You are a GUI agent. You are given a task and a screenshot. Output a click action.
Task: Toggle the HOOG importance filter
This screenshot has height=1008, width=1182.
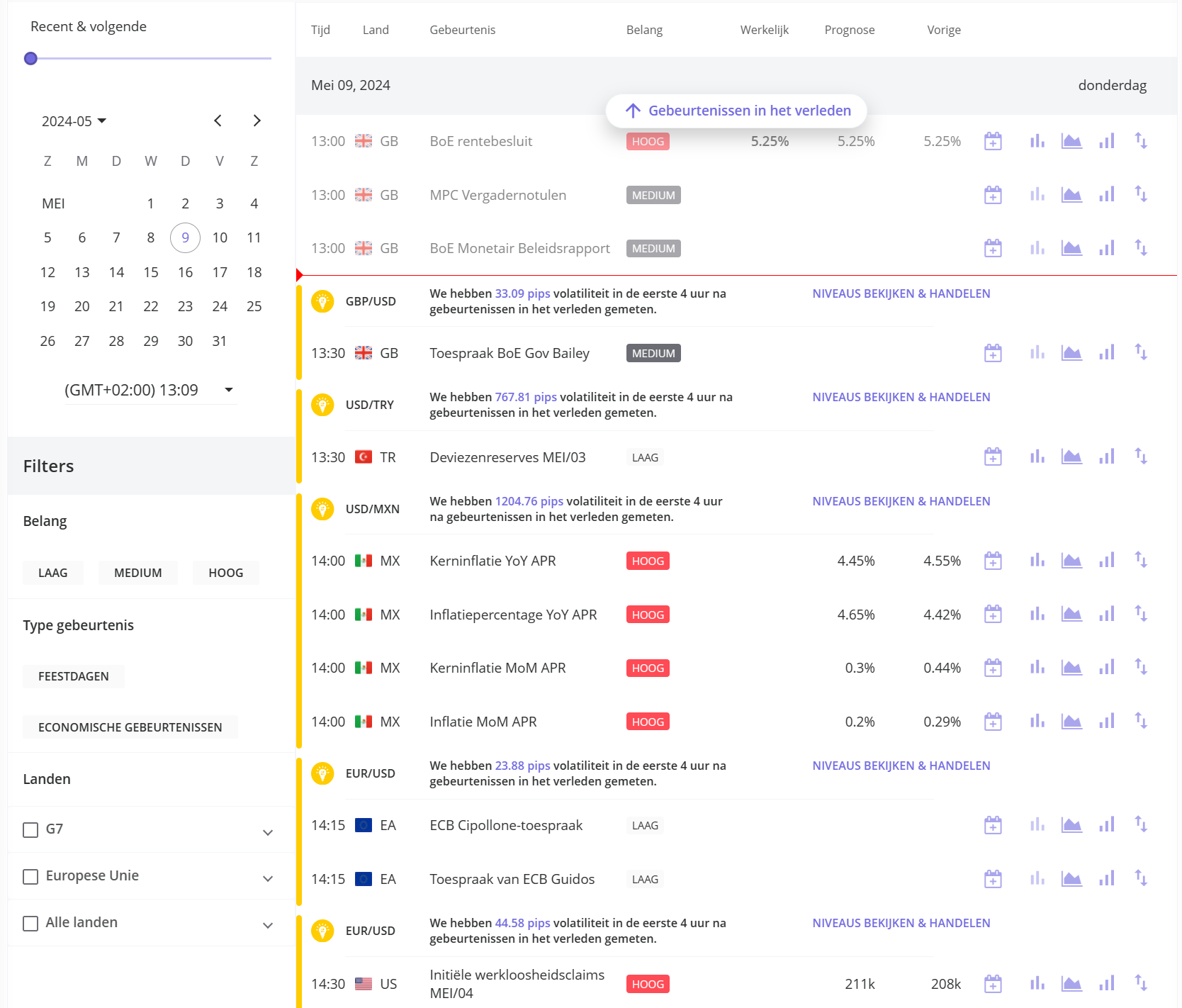[226, 573]
